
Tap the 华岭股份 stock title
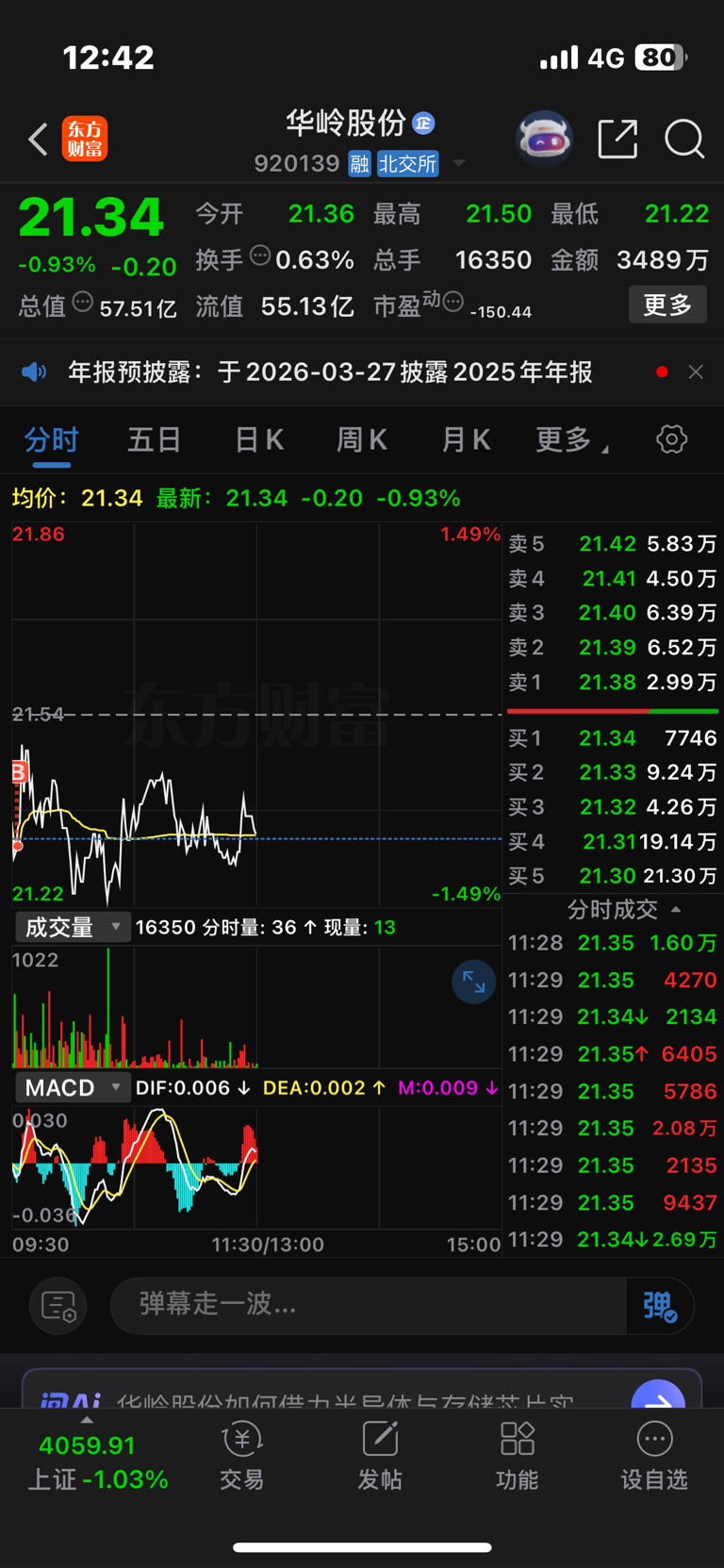[x=346, y=123]
